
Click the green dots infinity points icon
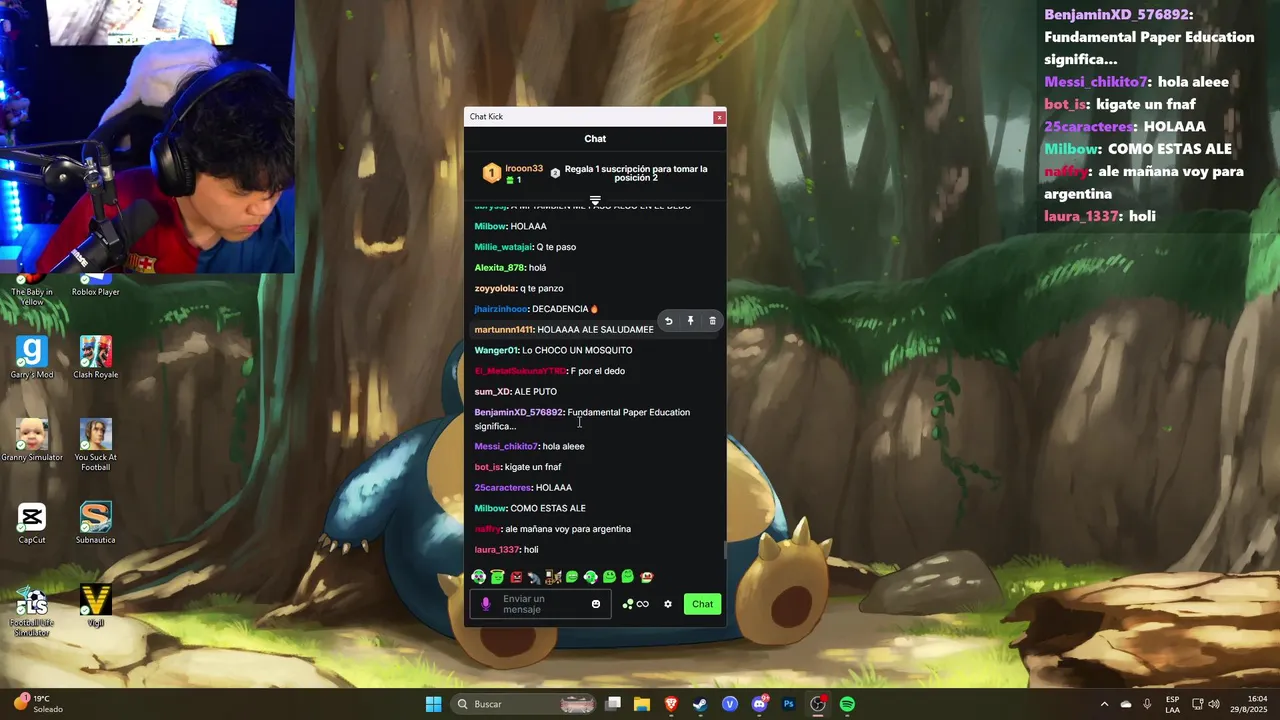tap(635, 604)
